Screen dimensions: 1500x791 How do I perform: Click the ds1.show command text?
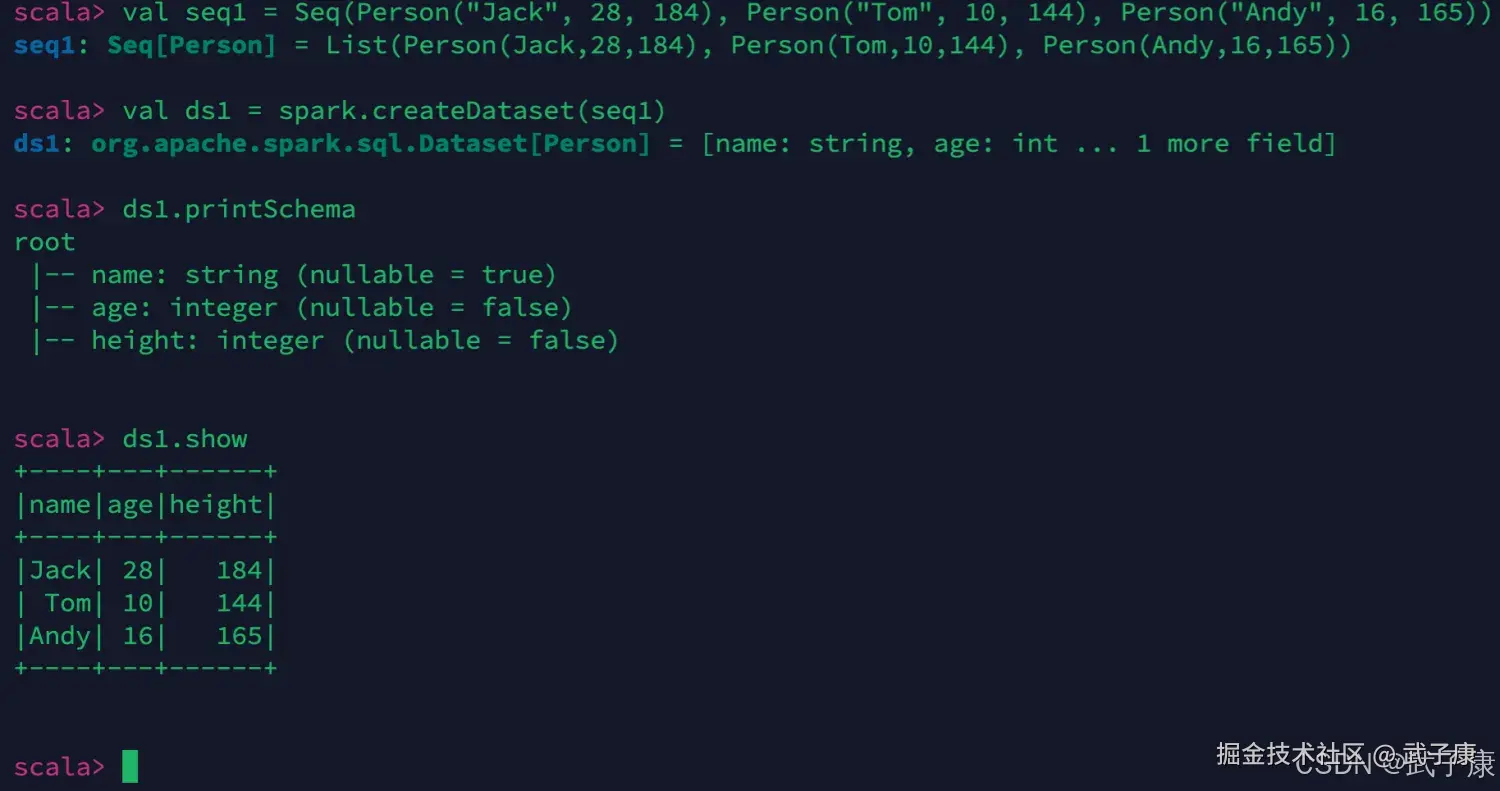click(185, 439)
